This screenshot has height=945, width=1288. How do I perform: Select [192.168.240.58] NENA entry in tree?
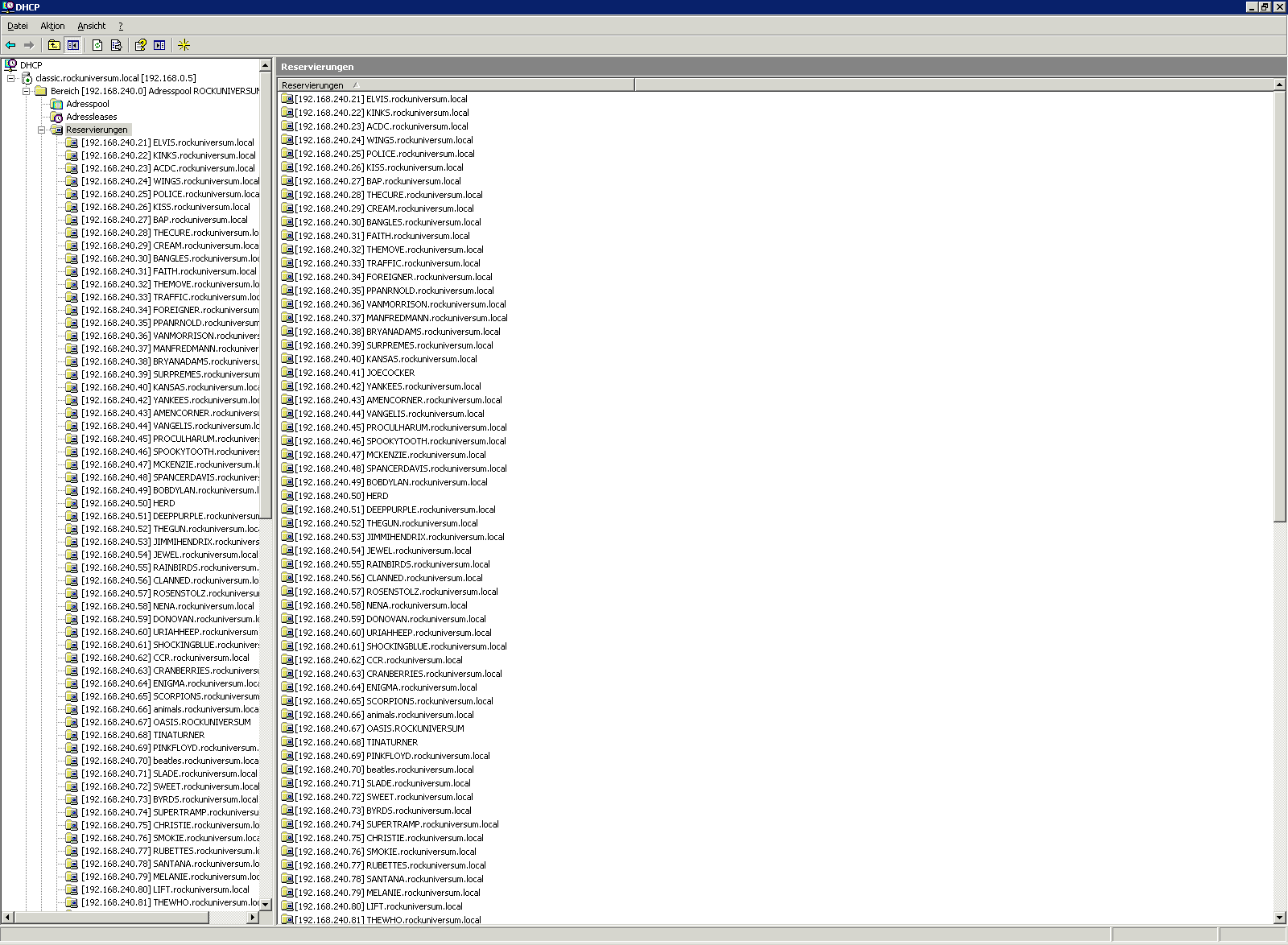(x=167, y=606)
